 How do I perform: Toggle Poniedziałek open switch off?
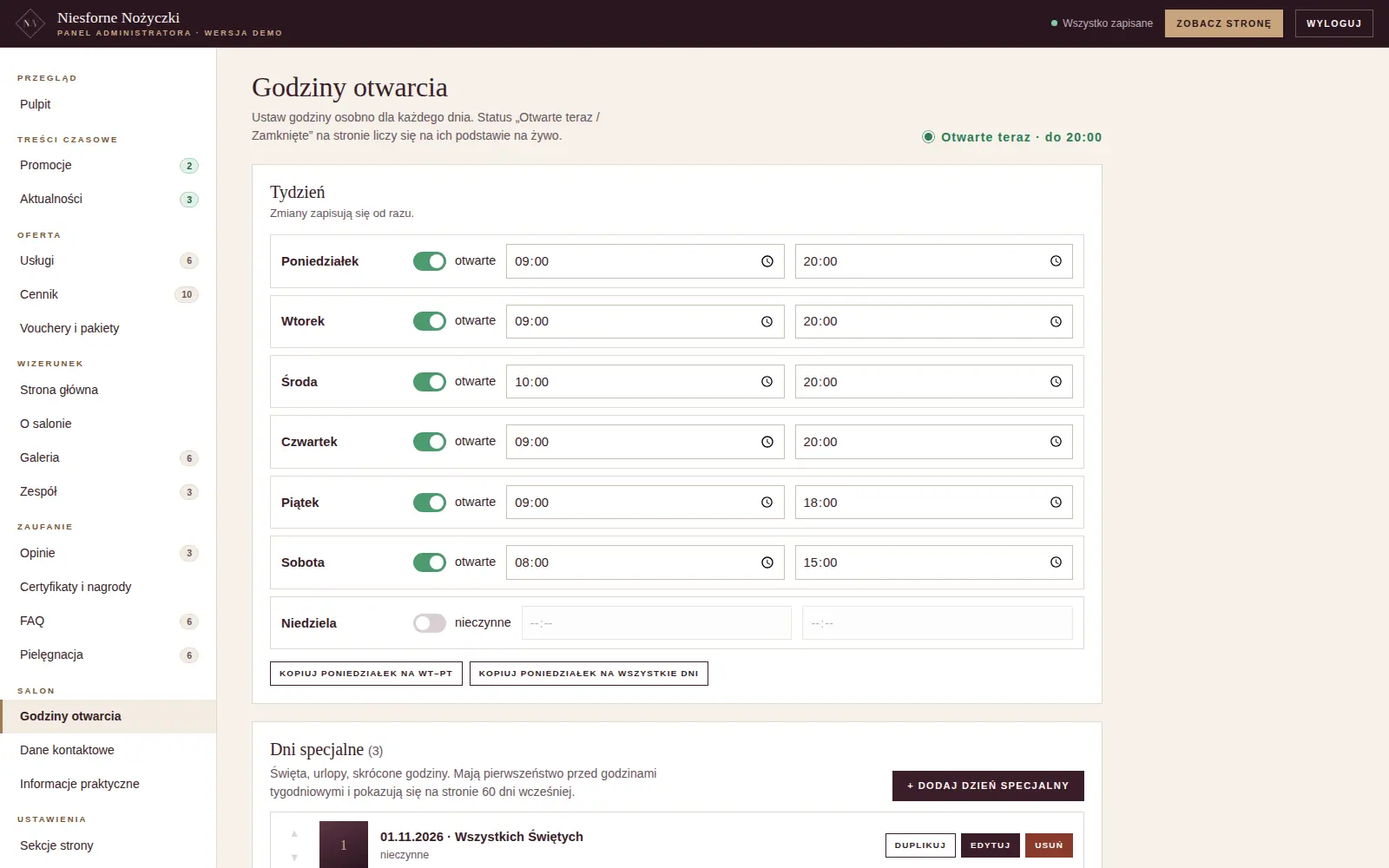click(x=430, y=261)
